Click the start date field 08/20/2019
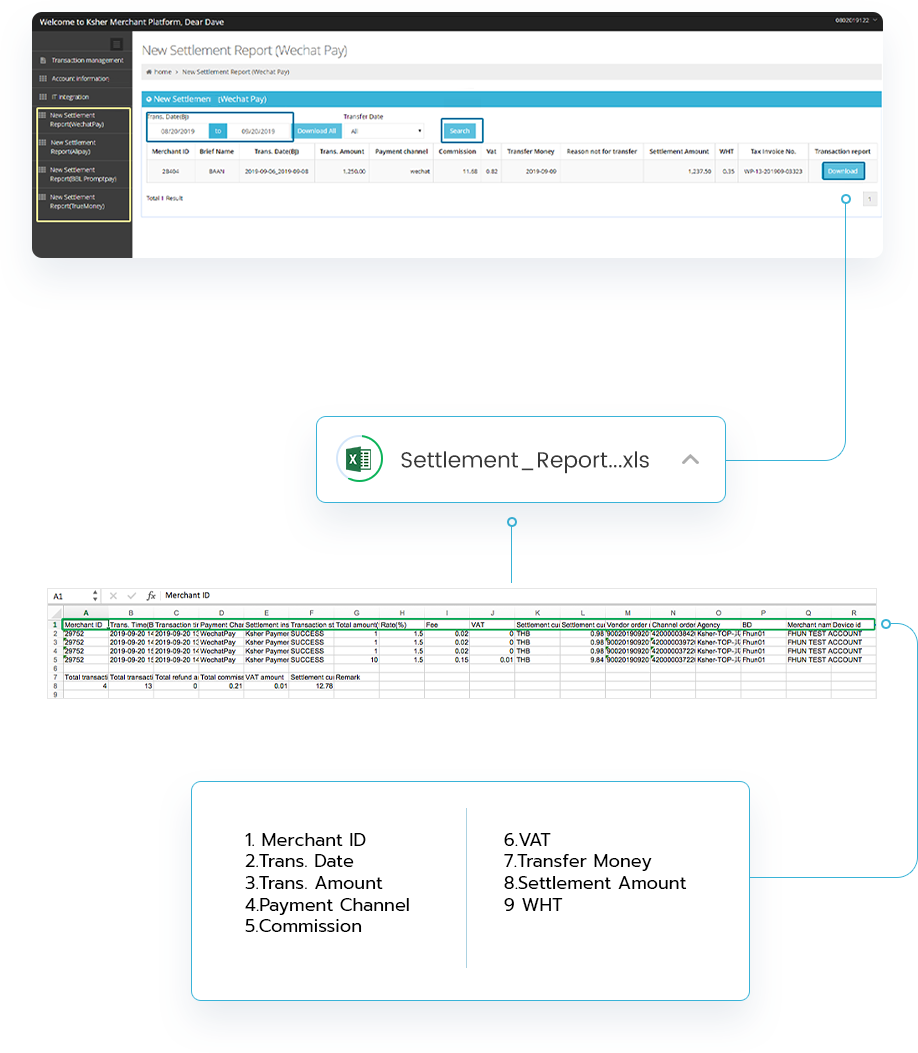918x1053 pixels. pyautogui.click(x=178, y=132)
